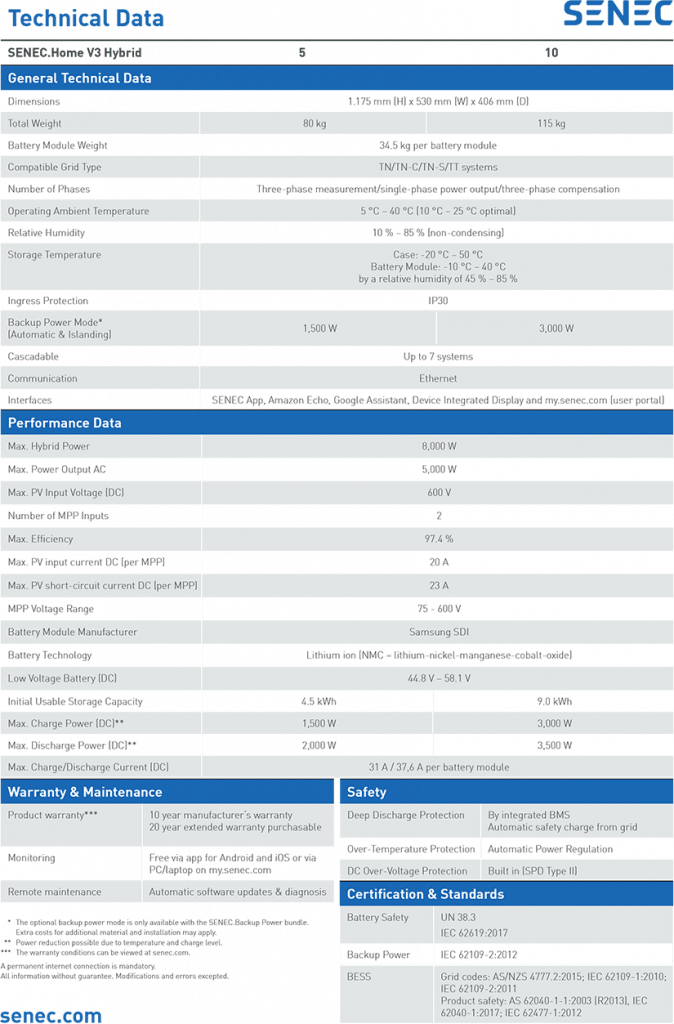The image size is (674, 1024).
Task: Click the 'Battery Technology' label
Action: point(50,655)
